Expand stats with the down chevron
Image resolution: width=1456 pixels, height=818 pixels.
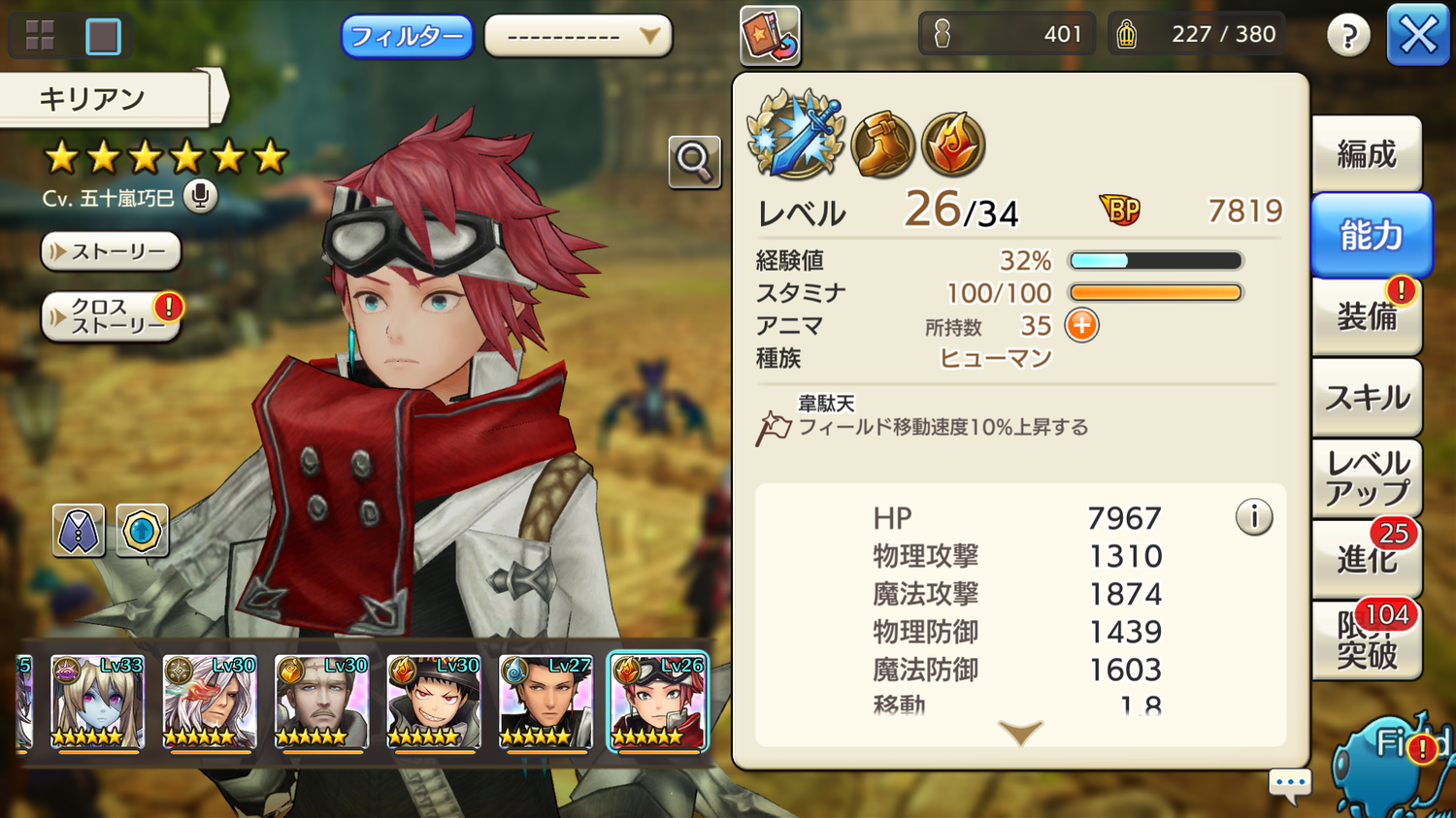coord(1020,732)
